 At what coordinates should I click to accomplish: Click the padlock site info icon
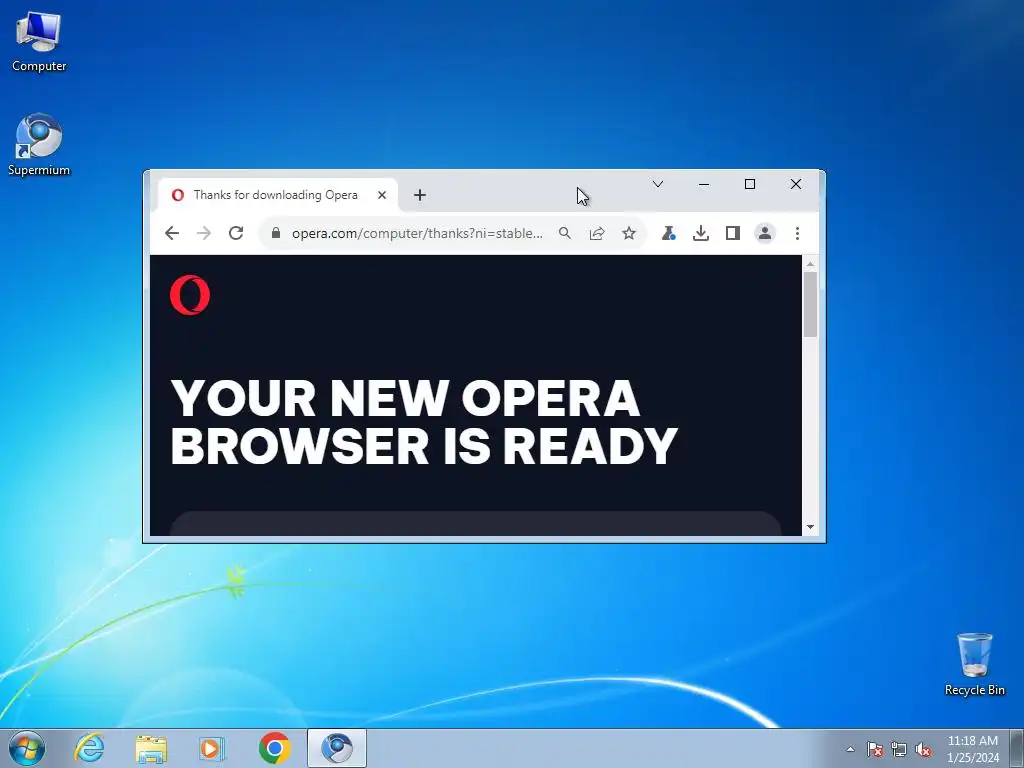[276, 233]
